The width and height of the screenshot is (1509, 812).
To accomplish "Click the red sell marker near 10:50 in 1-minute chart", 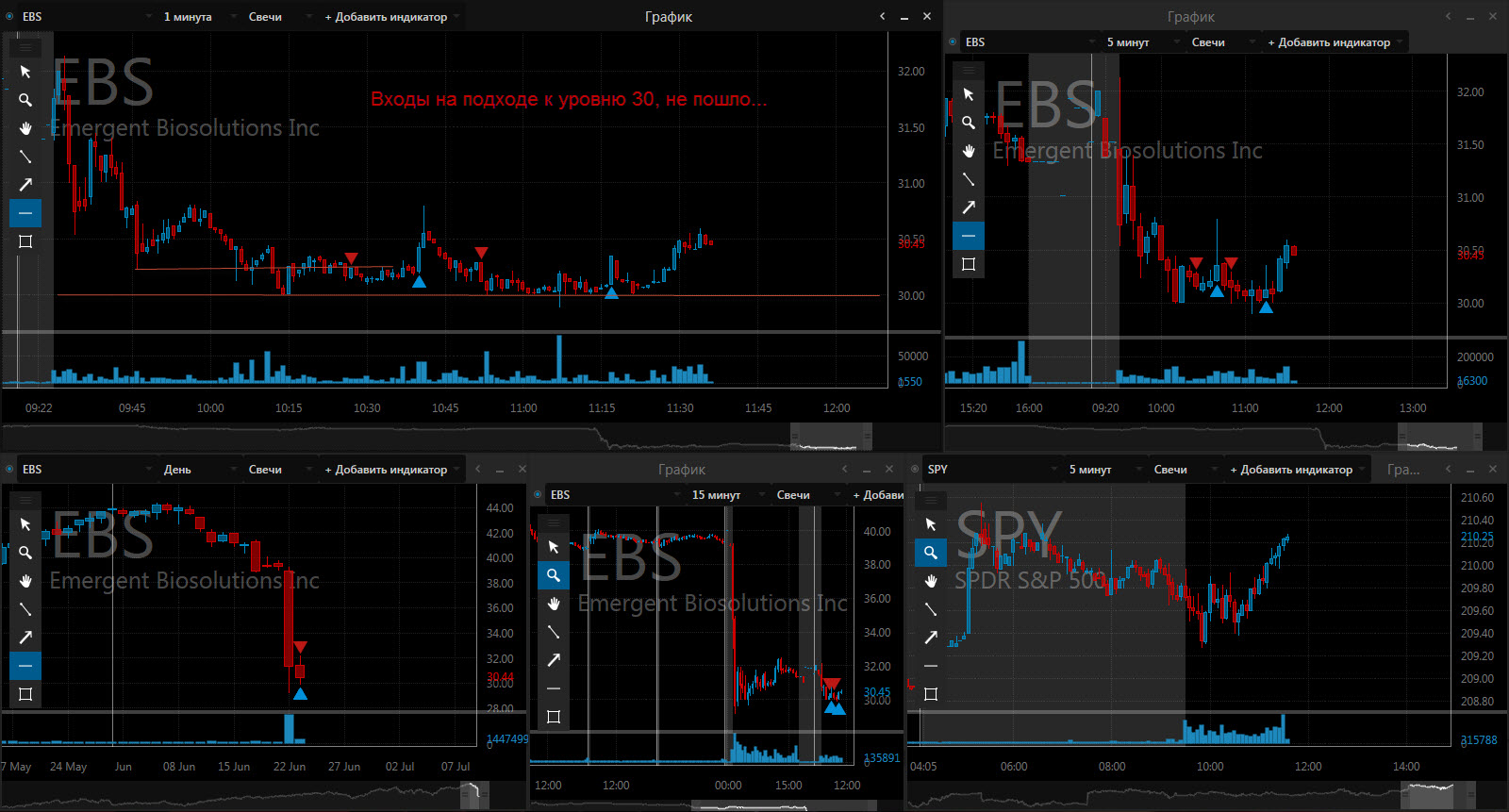I will point(481,253).
